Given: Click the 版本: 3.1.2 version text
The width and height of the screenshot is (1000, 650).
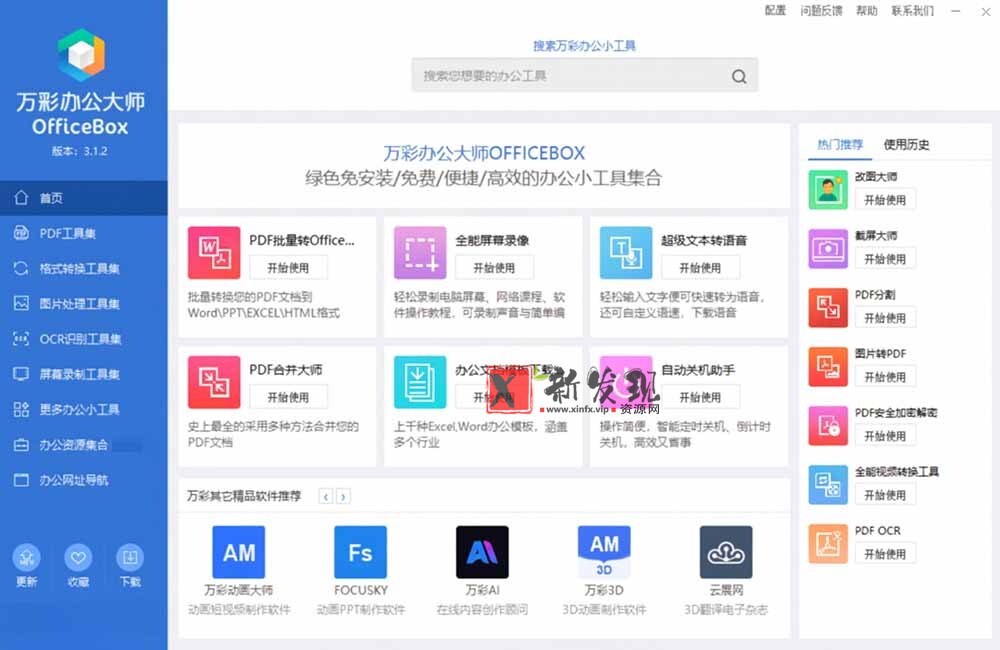Looking at the screenshot, I should (80, 151).
